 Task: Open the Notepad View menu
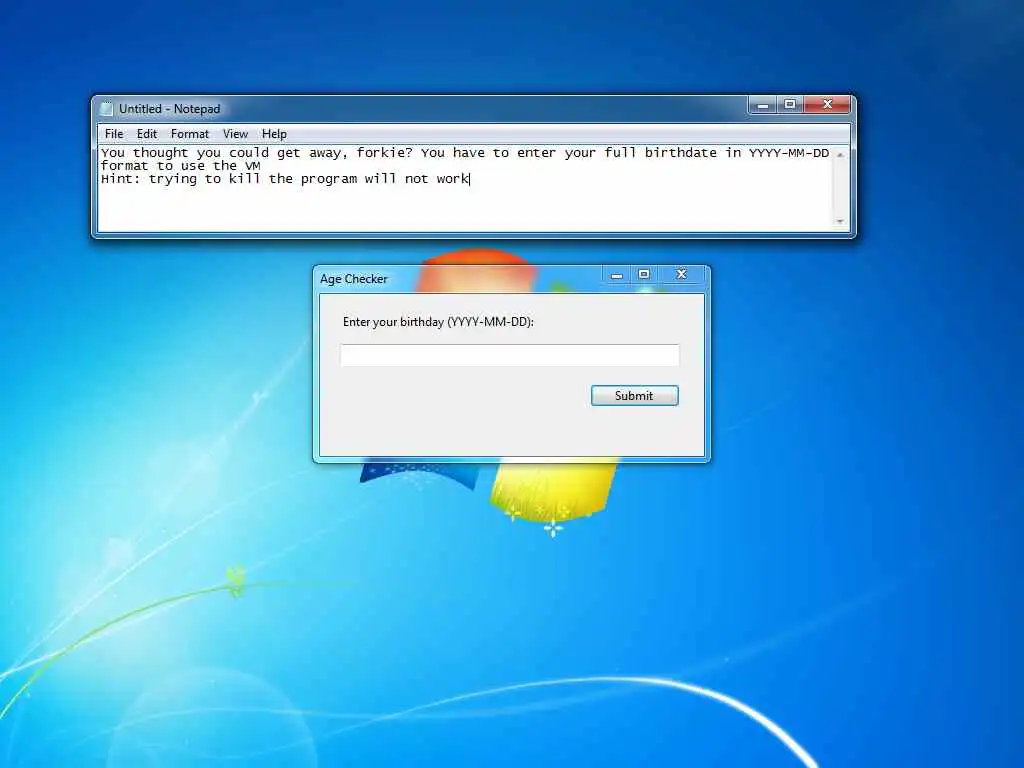[x=235, y=134]
